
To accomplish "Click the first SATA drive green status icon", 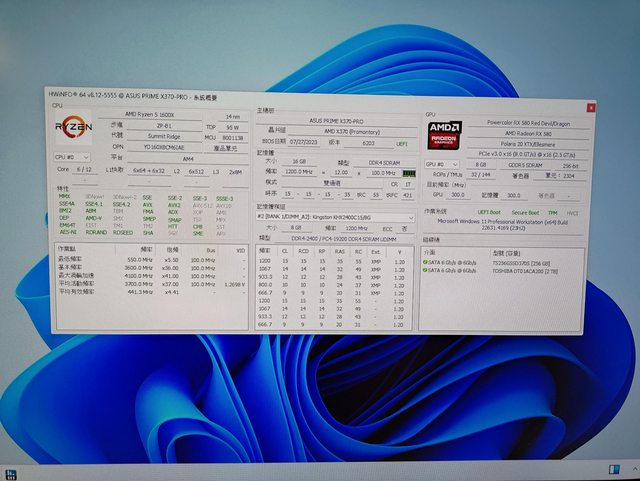I will click(427, 260).
